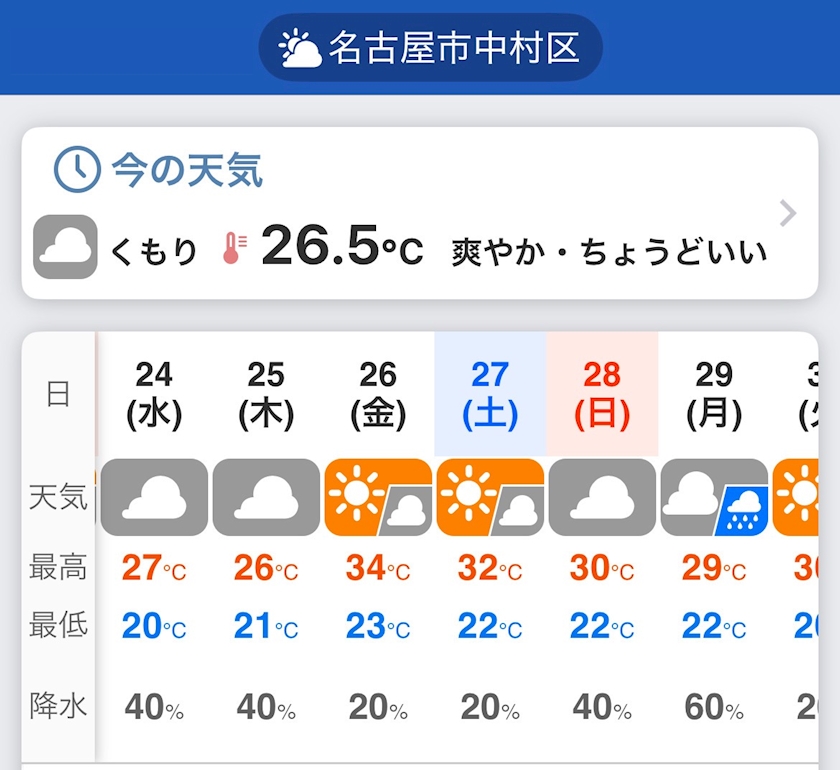Click the clock icon next to 今の天気

click(x=76, y=170)
